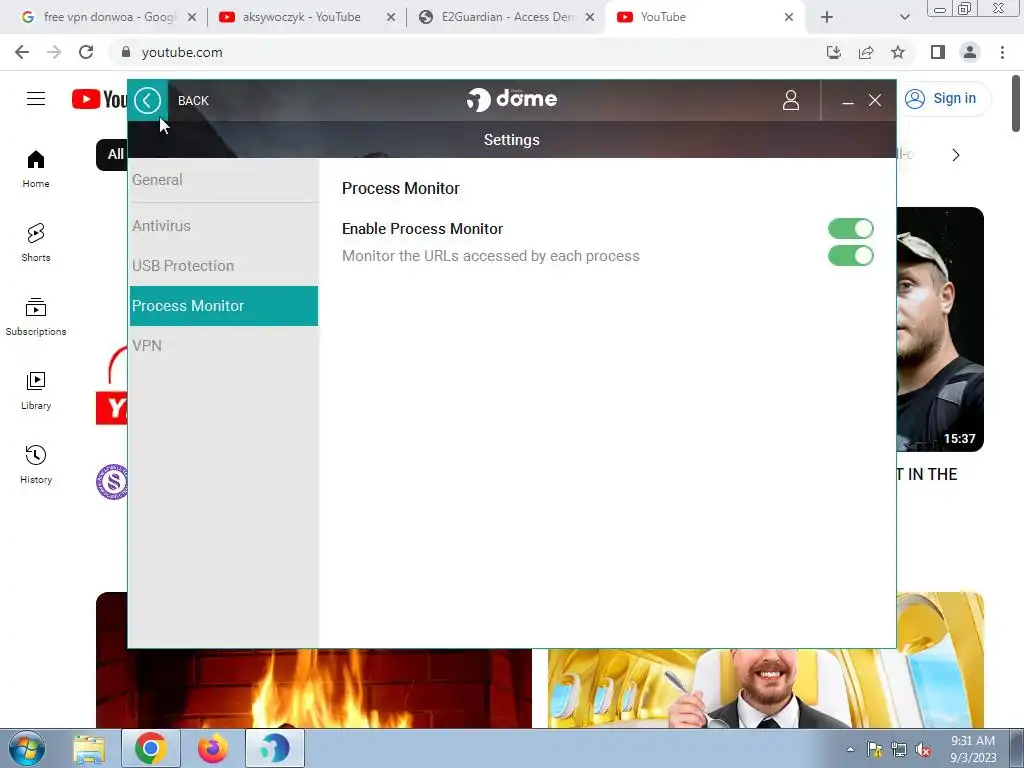The width and height of the screenshot is (1024, 768).
Task: Click the YouTube logo
Action: coord(99,99)
